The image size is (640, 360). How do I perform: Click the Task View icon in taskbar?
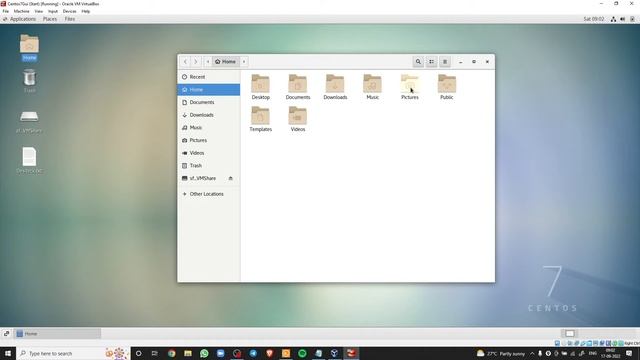pos(155,353)
